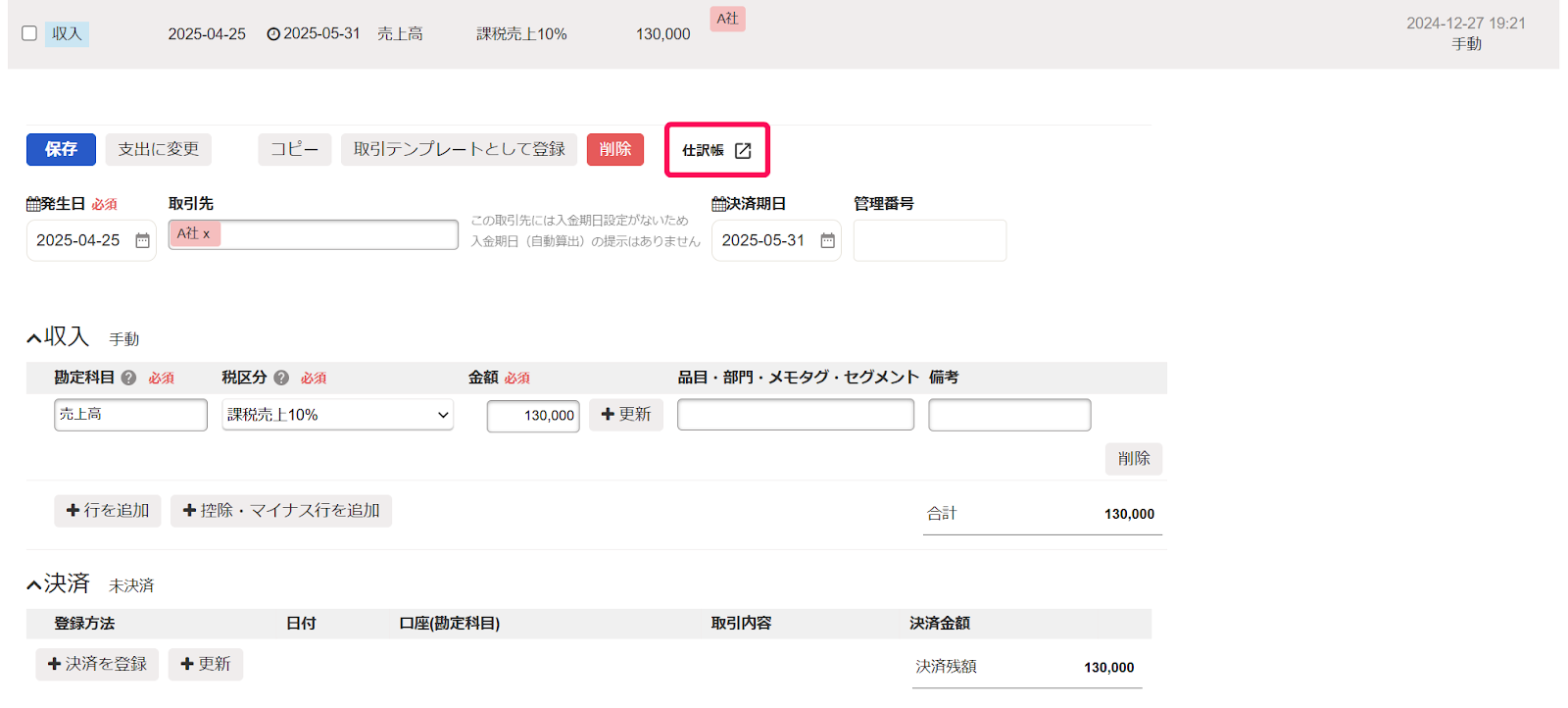Click the 更新 button next to the amount
The height and width of the screenshot is (708, 1568).
click(x=626, y=415)
